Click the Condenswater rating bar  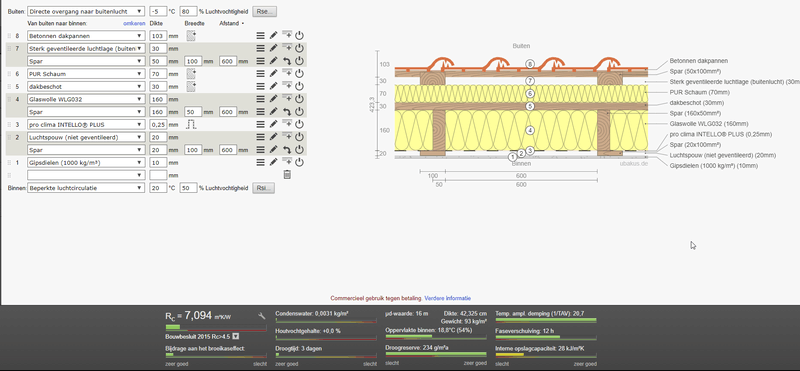pos(326,321)
